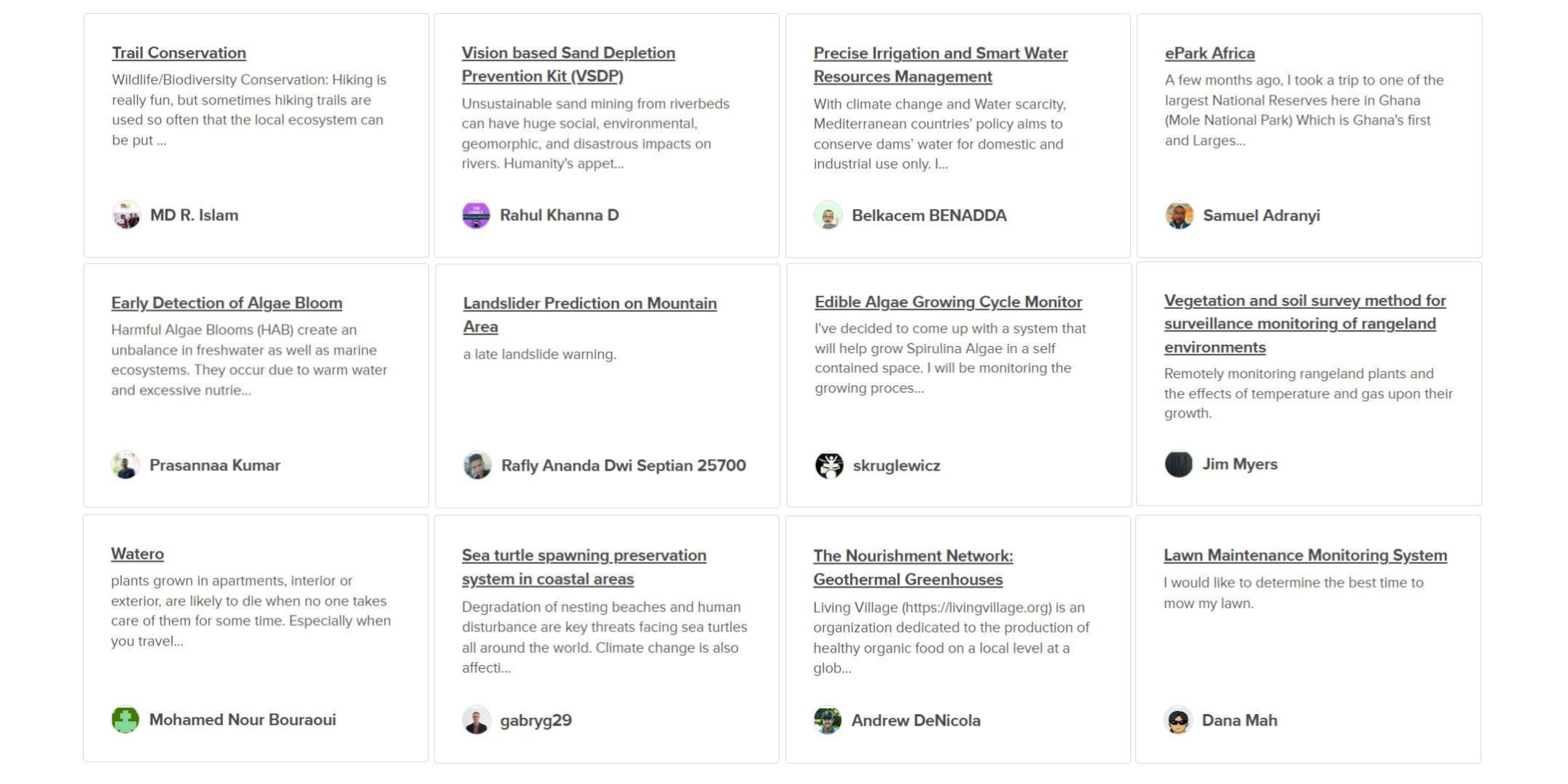Click Samuel Adranyi's profile avatar
This screenshot has width=1568, height=784.
1179,216
